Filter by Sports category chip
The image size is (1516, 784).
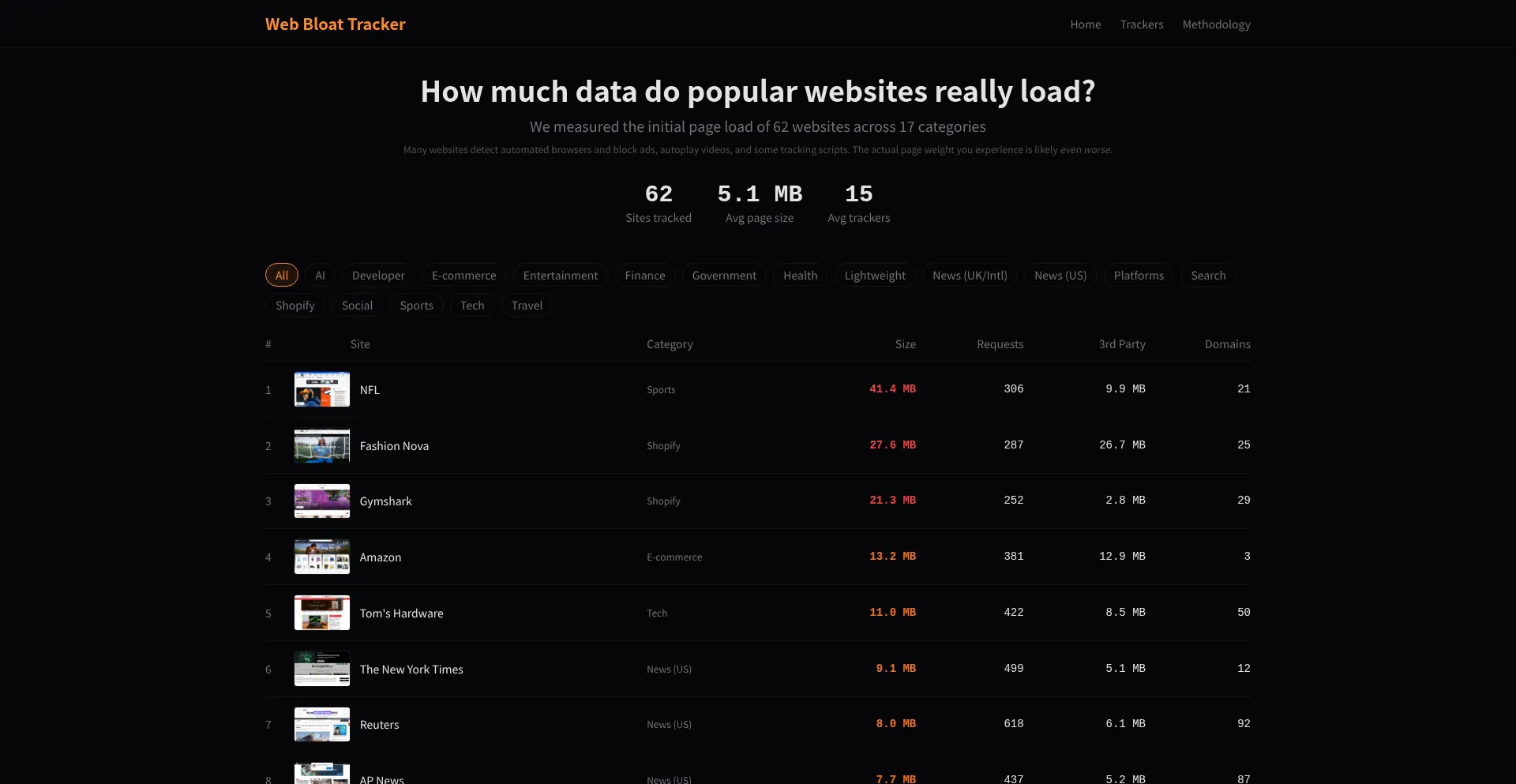pos(416,305)
